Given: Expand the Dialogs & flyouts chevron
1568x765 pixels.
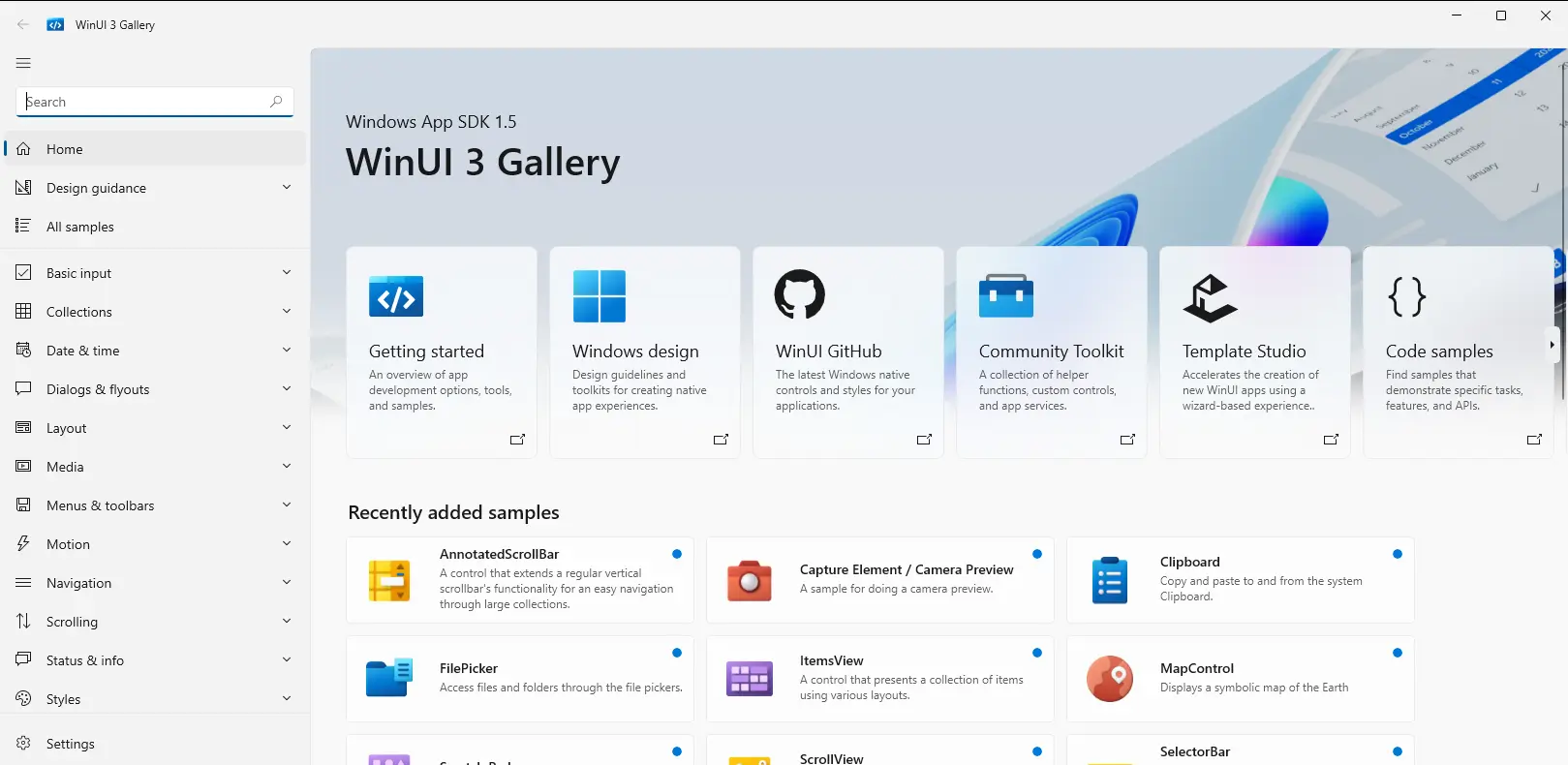Looking at the screenshot, I should click(x=287, y=388).
